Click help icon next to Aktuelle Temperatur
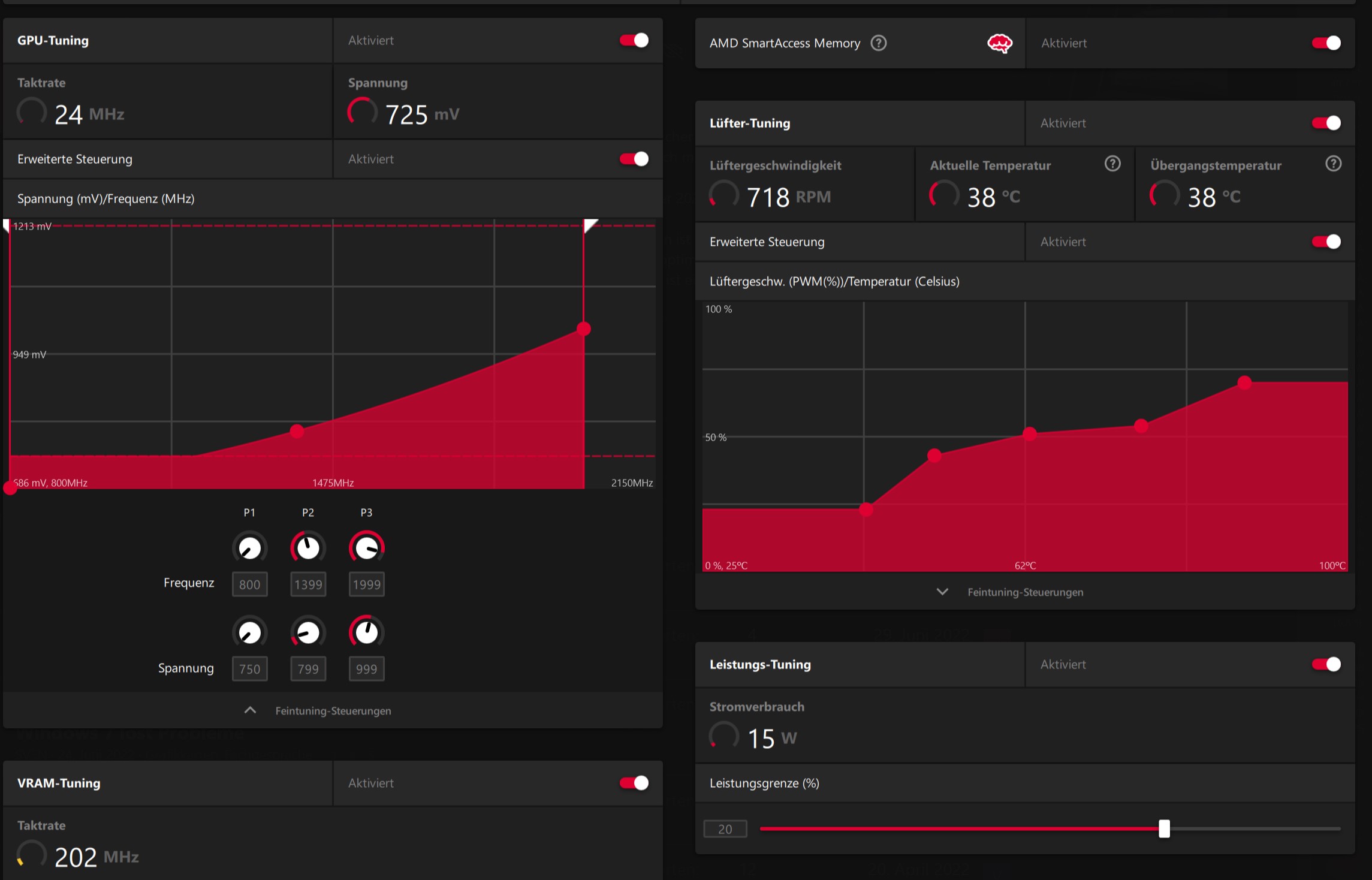The height and width of the screenshot is (880, 1372). [x=1112, y=164]
